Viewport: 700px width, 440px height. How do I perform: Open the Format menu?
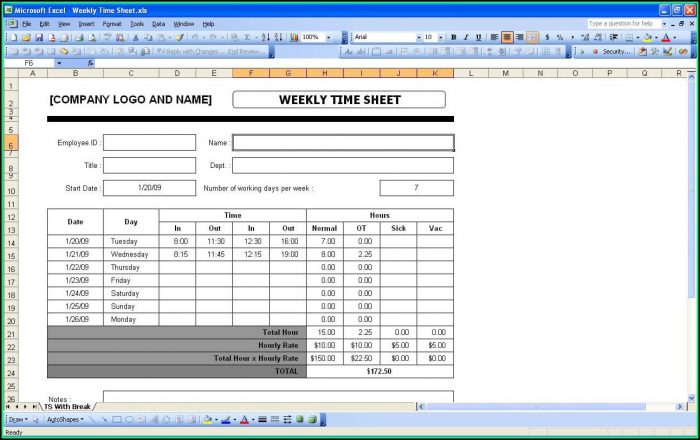tap(112, 24)
